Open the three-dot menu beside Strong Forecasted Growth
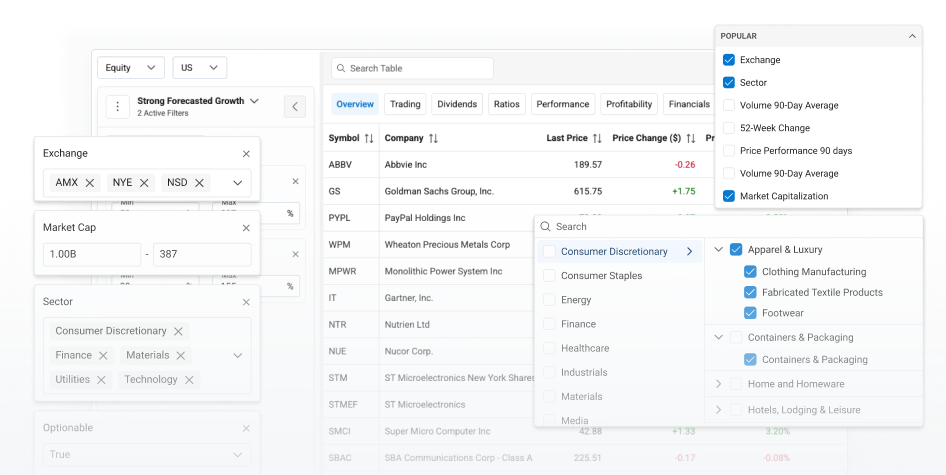The width and height of the screenshot is (946, 475). pos(118,107)
